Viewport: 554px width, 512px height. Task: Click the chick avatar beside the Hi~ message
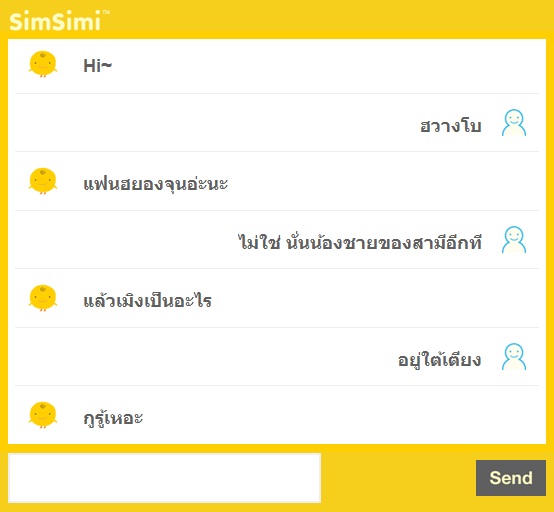[x=43, y=64]
